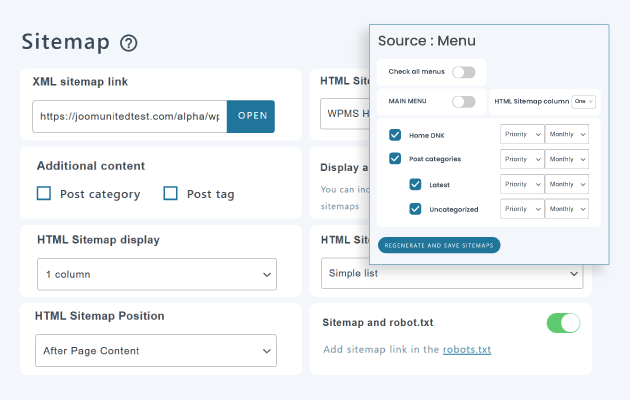This screenshot has width=630, height=400.
Task: Open the HTML Sitemap column dropdown
Action: 583,102
